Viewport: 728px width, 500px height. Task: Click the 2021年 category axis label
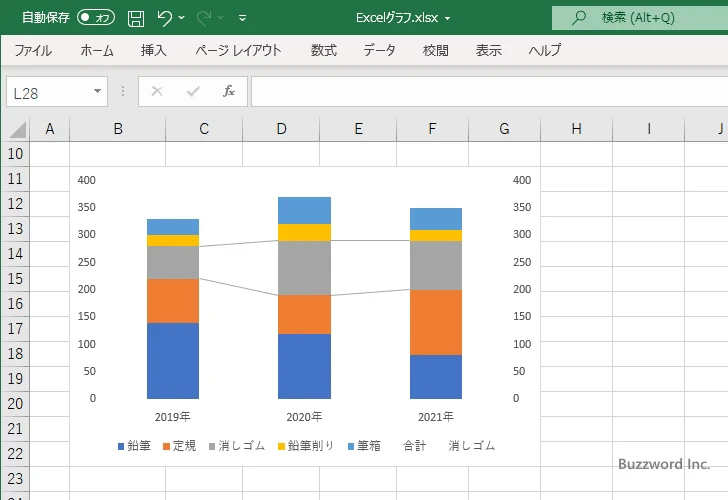[436, 417]
